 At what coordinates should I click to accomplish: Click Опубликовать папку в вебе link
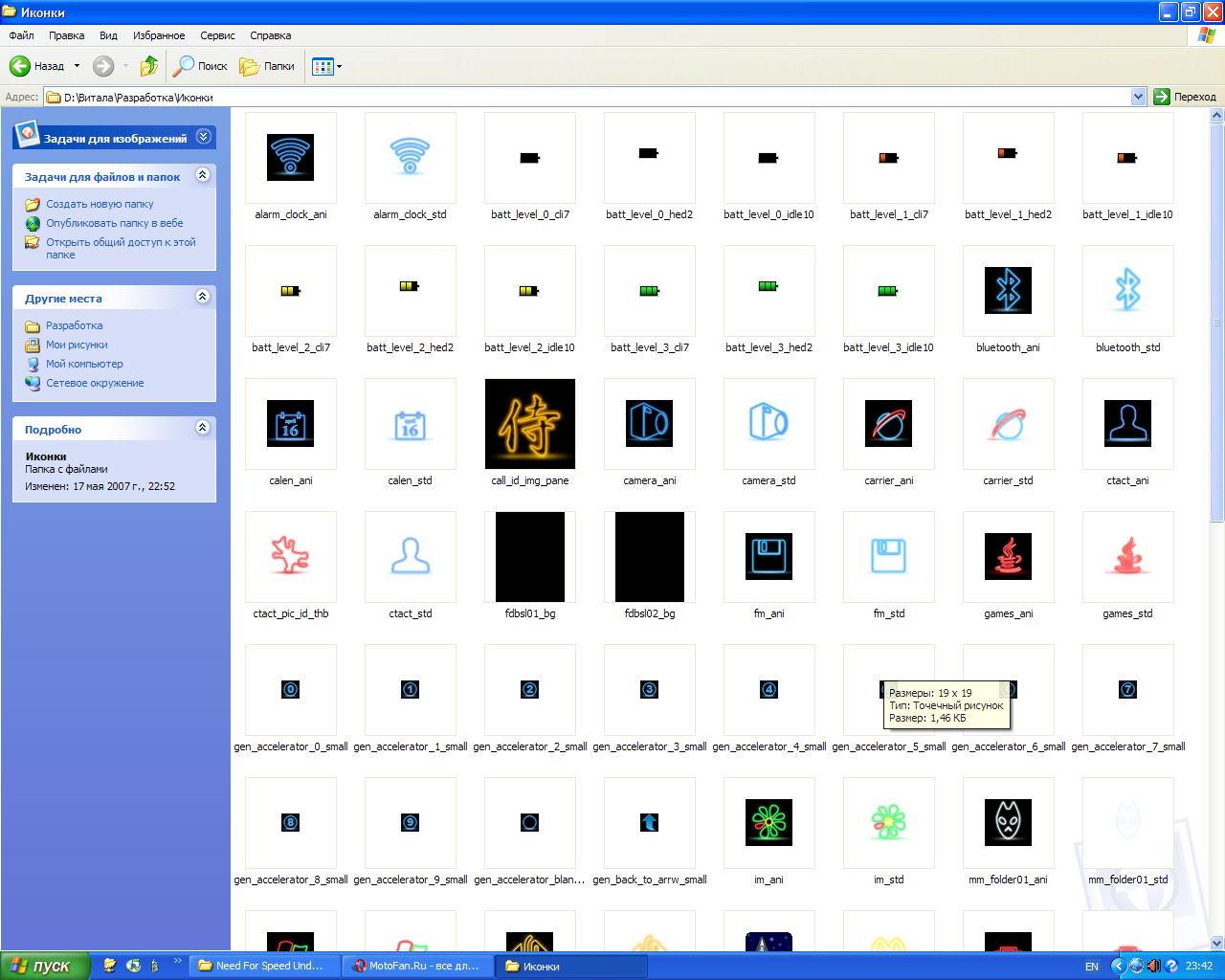(115, 223)
